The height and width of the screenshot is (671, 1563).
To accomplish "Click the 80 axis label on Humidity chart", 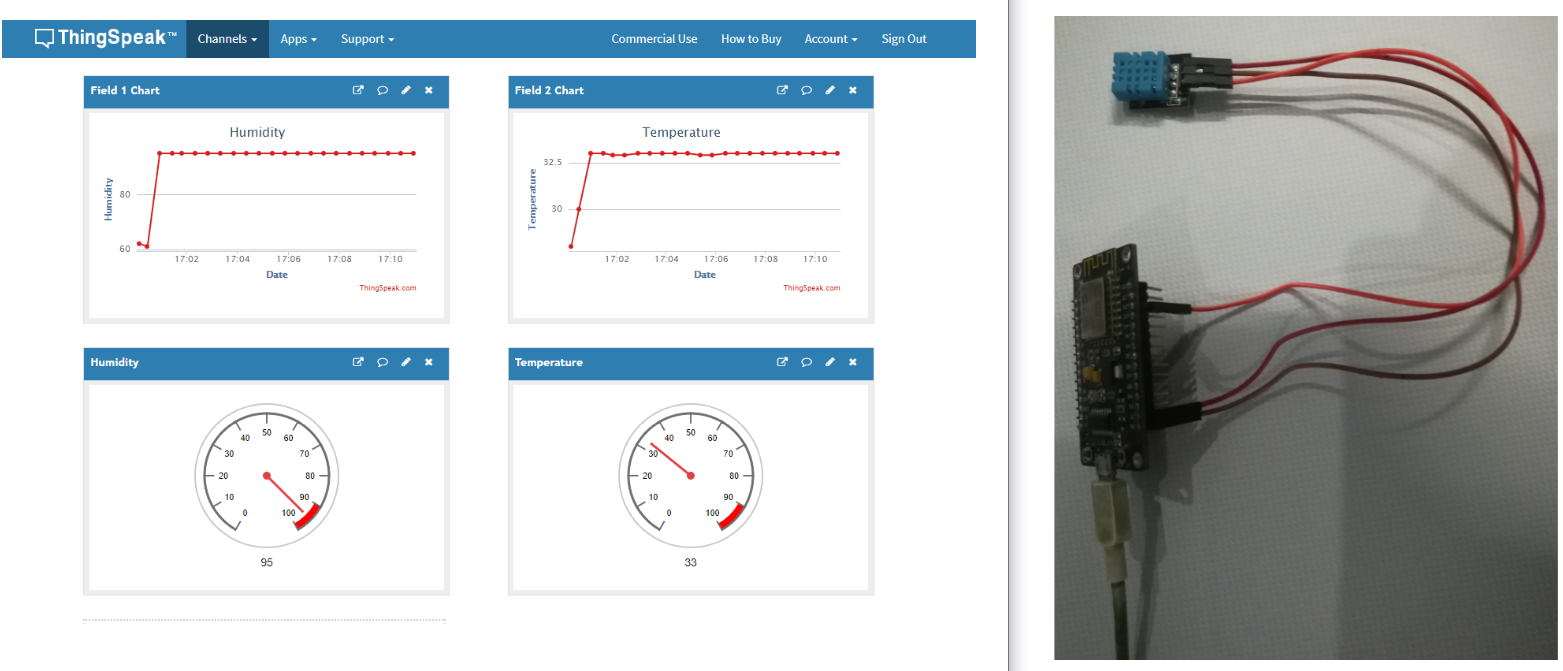I will click(x=125, y=194).
